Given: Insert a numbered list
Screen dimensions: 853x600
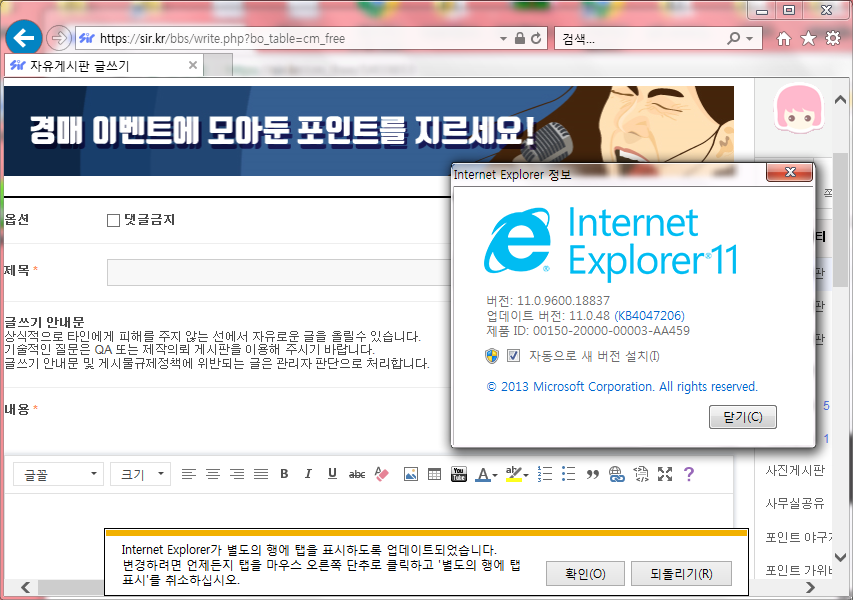Looking at the screenshot, I should [545, 474].
